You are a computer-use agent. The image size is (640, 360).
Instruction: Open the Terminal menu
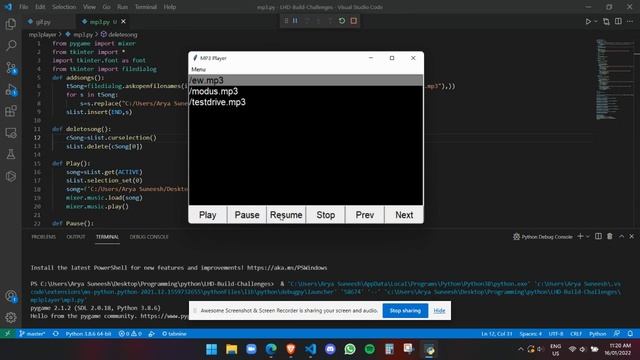click(x=146, y=7)
